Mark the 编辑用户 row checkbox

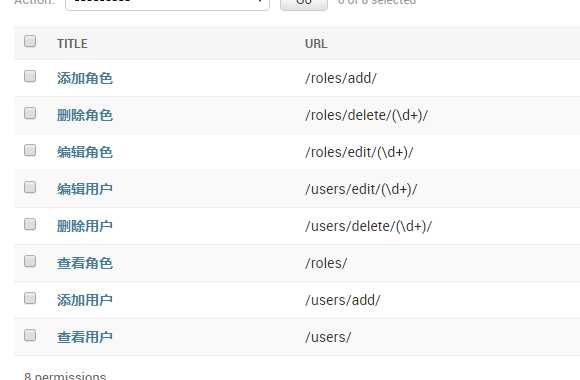click(x=30, y=187)
